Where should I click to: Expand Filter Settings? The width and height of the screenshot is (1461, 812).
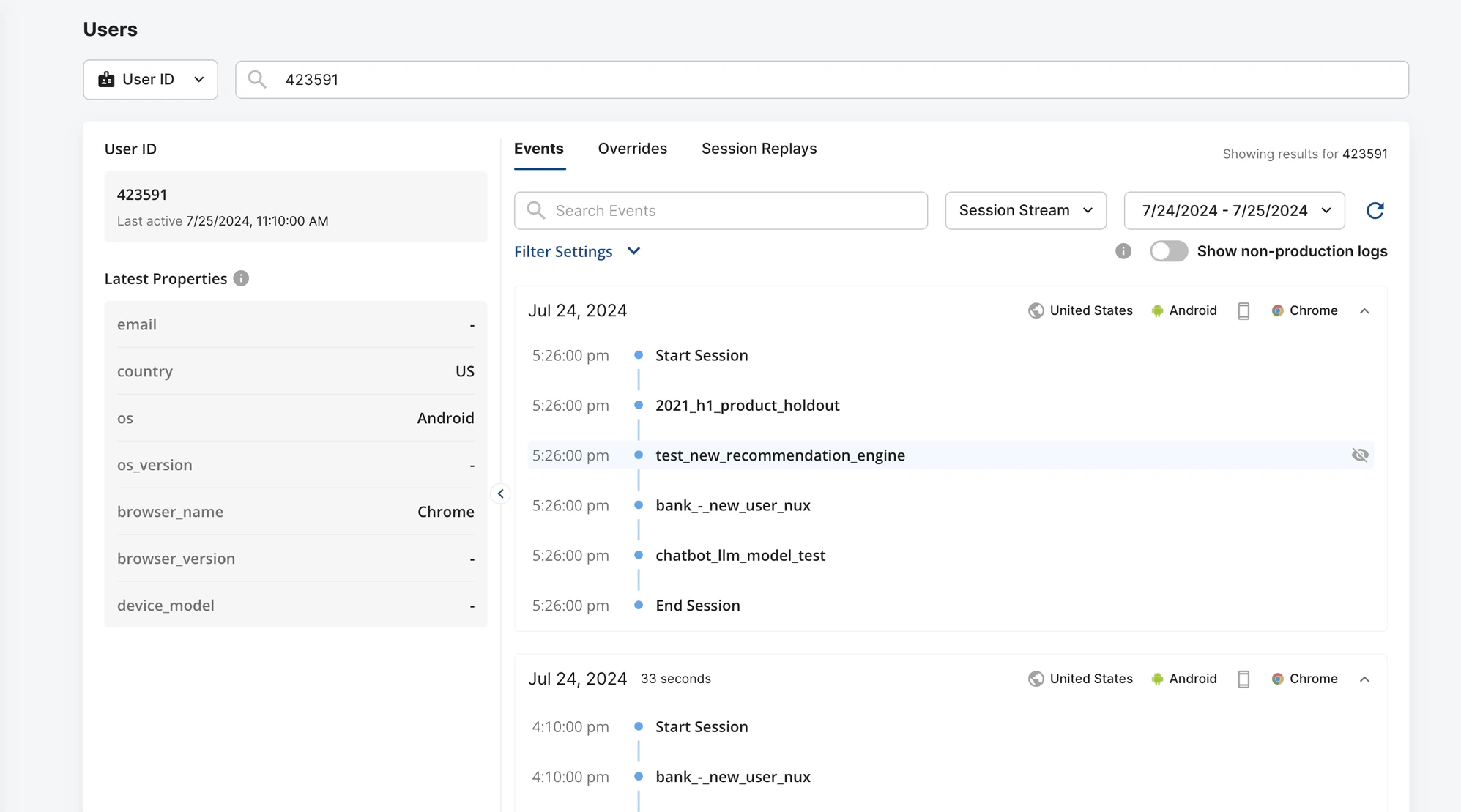pos(578,251)
